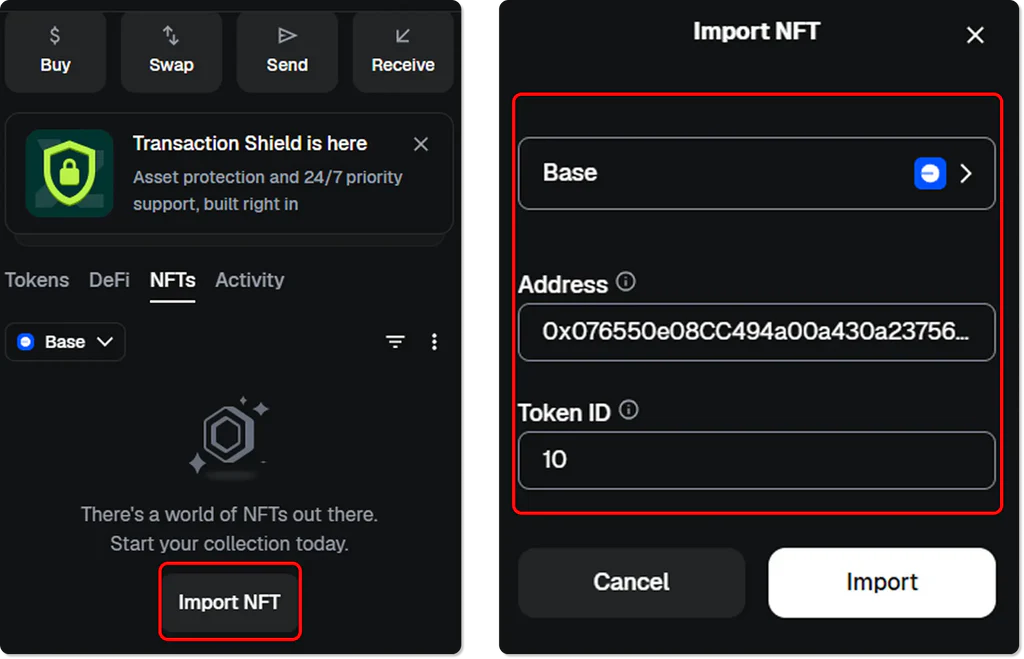This screenshot has width=1024, height=659.
Task: Click the Send paper plane icon
Action: (287, 36)
